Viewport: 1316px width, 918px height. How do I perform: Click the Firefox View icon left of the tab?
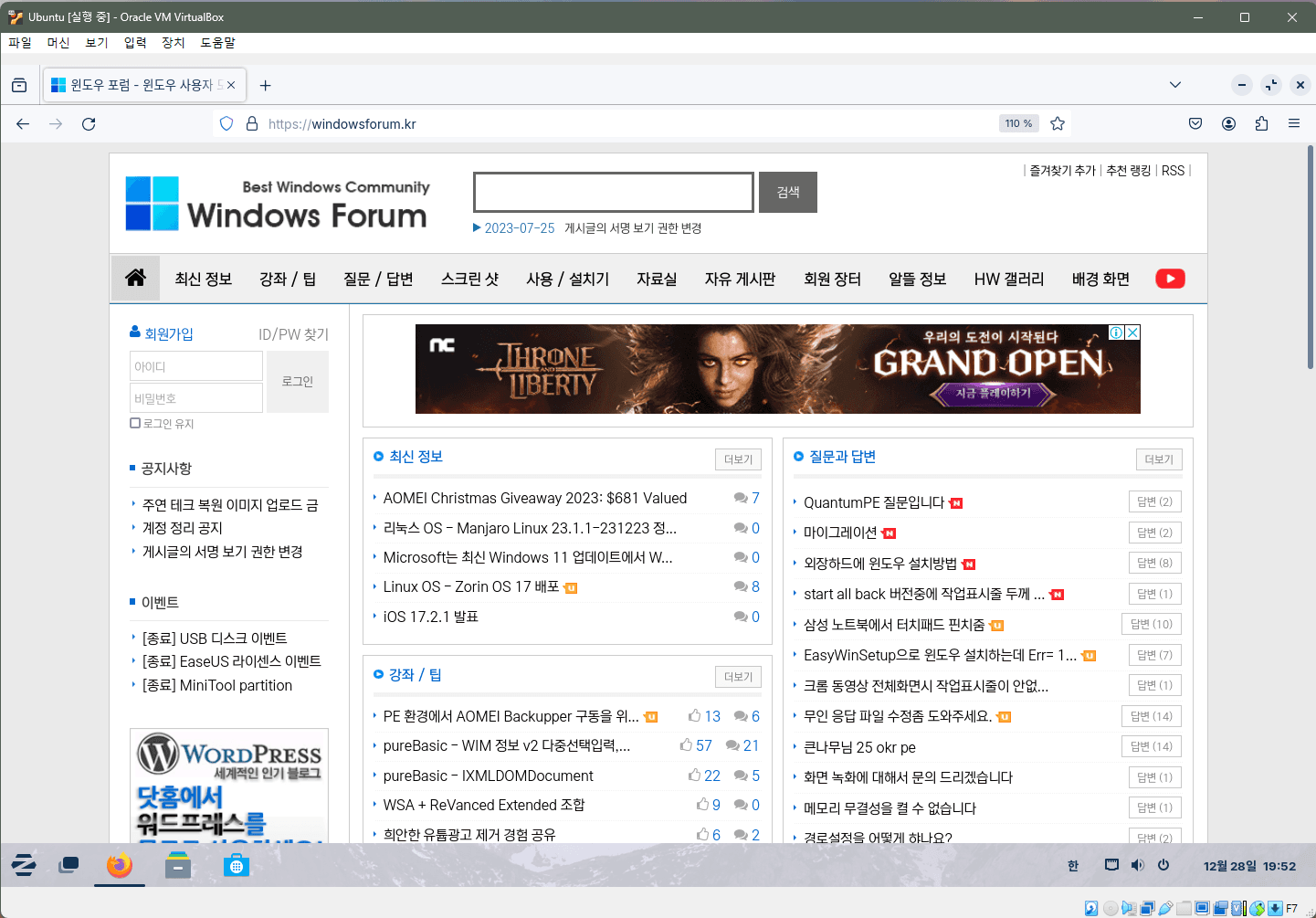point(19,85)
